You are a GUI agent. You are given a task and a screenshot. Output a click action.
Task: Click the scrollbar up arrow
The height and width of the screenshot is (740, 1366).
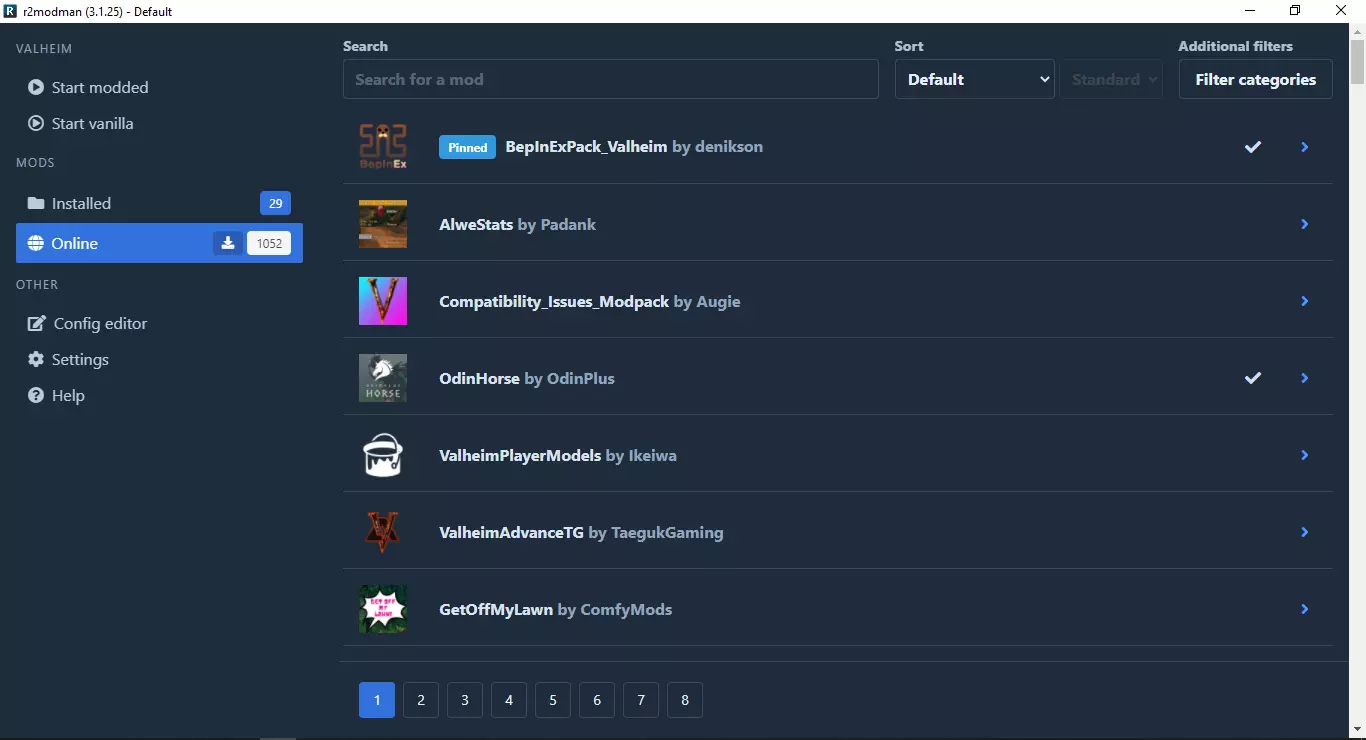pyautogui.click(x=1357, y=31)
